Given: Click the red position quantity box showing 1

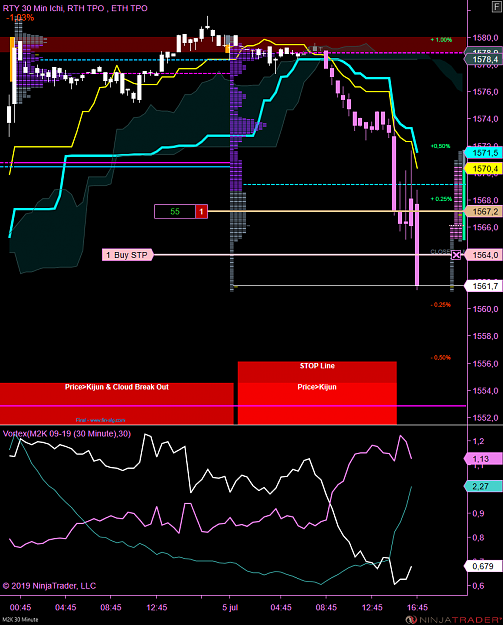Looking at the screenshot, I should point(201,212).
